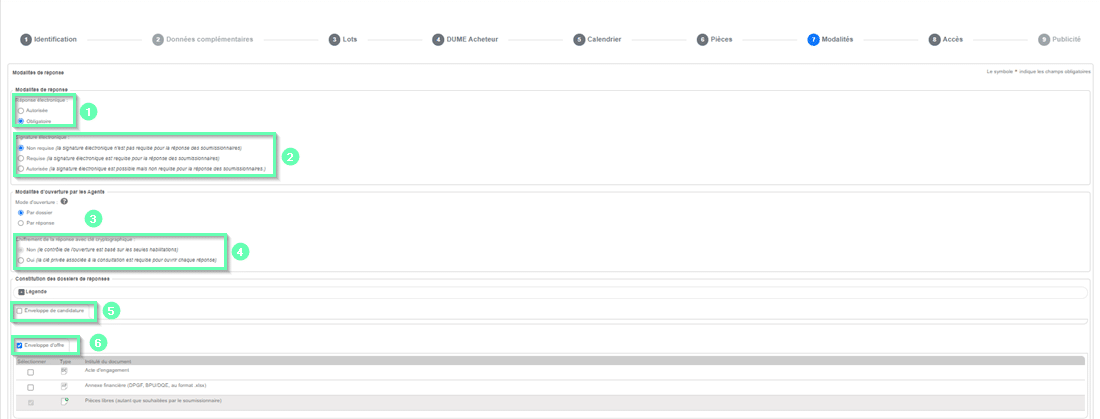Choose Par réponse opening mode
Image resolution: width=1100 pixels, height=419 pixels.
pos(21,223)
